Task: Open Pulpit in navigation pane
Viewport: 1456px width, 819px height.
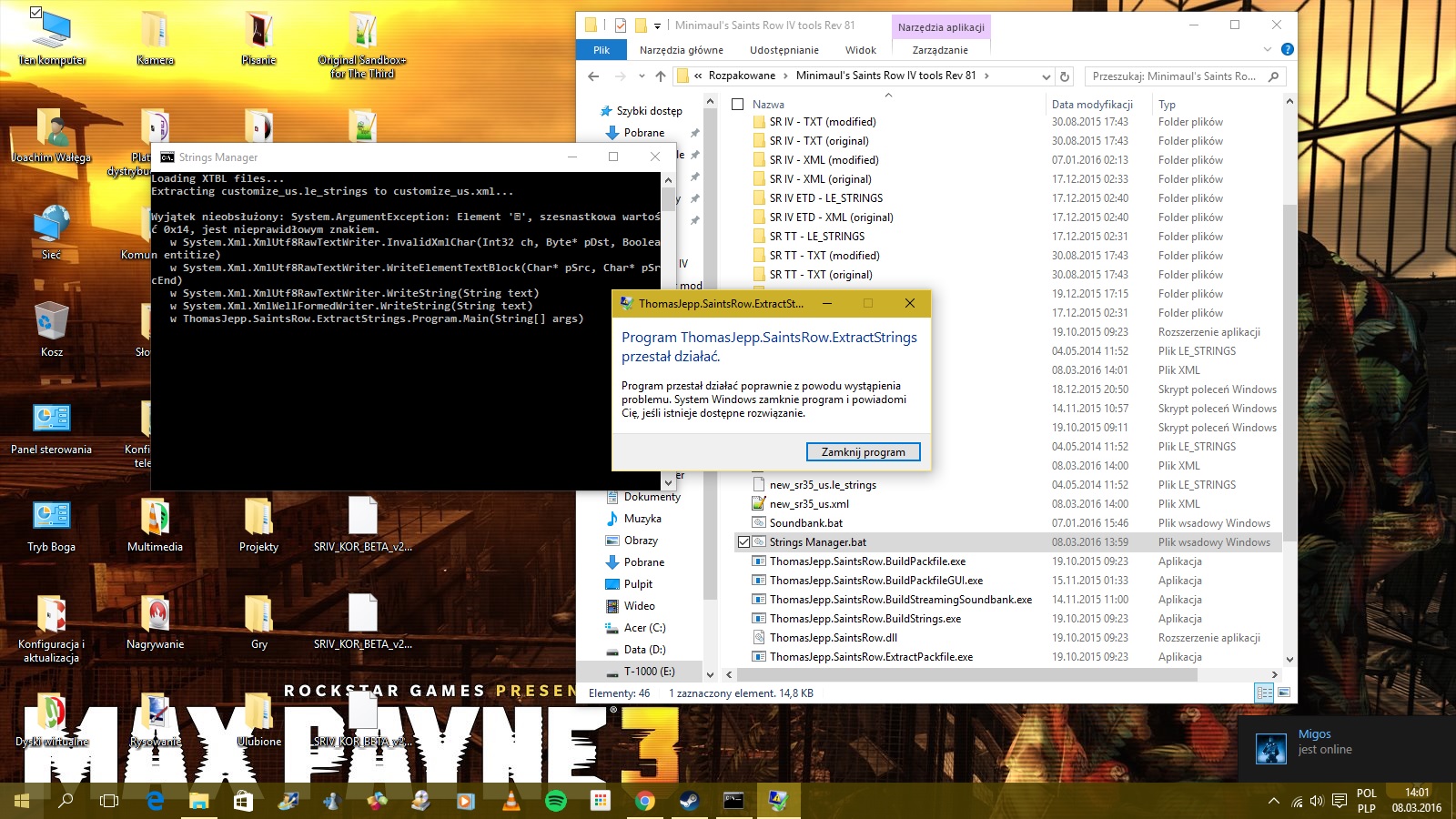Action: point(638,584)
